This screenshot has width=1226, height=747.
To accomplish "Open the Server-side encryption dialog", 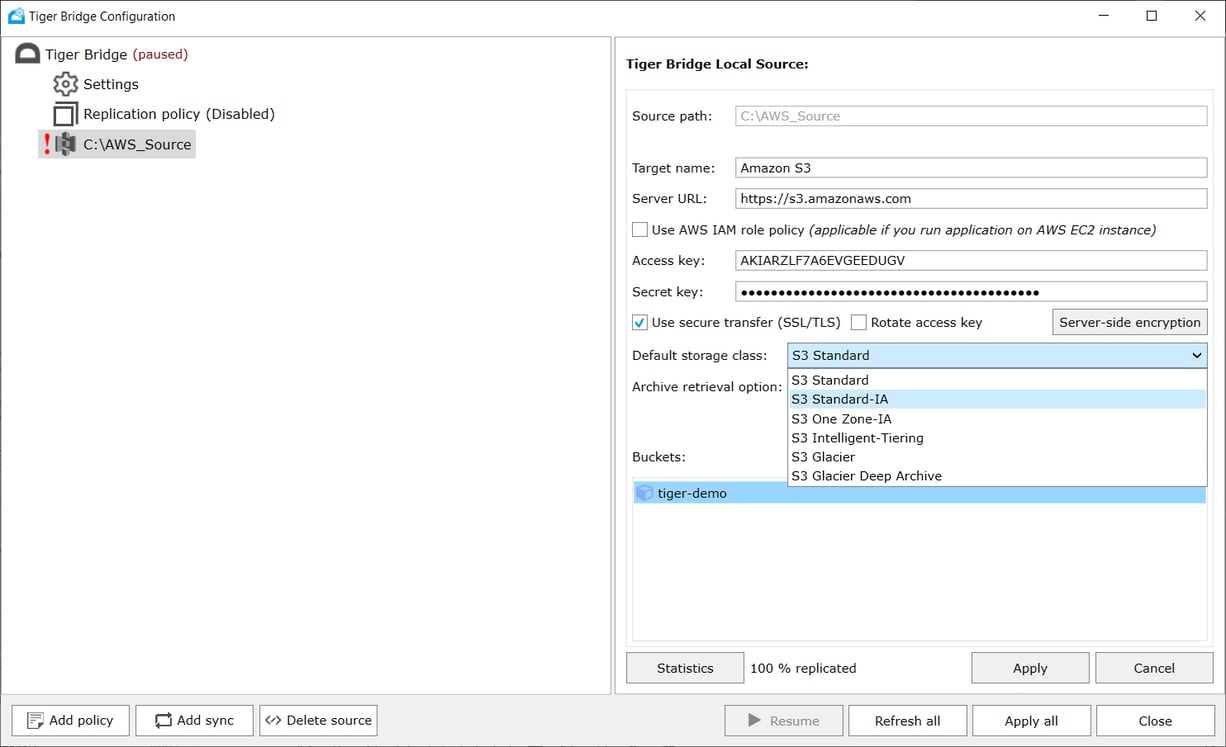I will click(x=1128, y=322).
